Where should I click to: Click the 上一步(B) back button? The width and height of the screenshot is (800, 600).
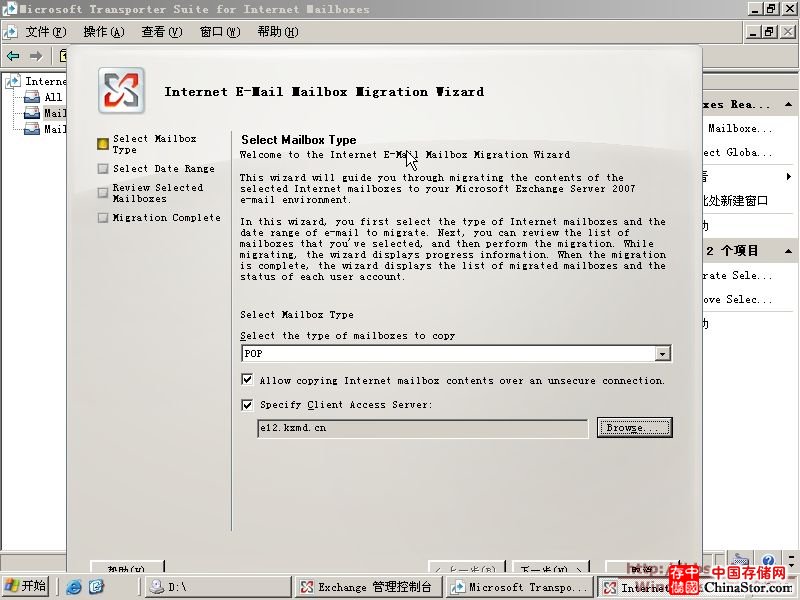pyautogui.click(x=466, y=568)
